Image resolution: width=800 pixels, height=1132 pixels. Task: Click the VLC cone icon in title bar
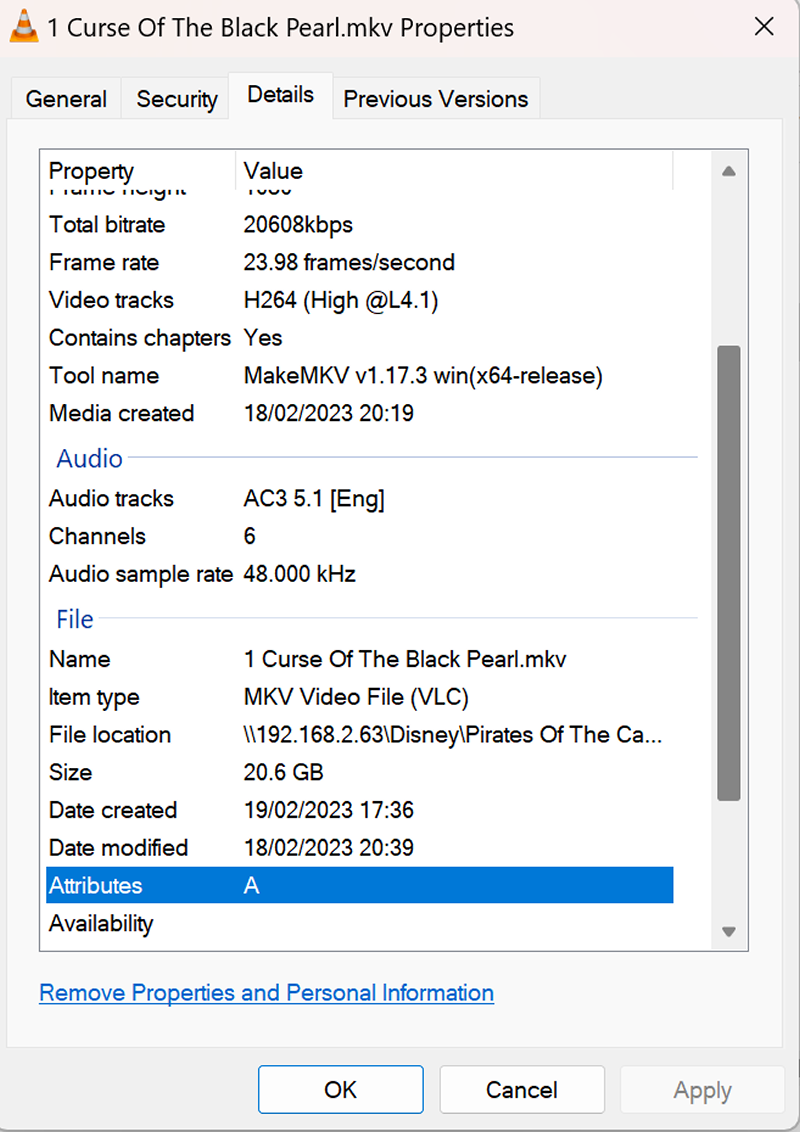[x=24, y=27]
